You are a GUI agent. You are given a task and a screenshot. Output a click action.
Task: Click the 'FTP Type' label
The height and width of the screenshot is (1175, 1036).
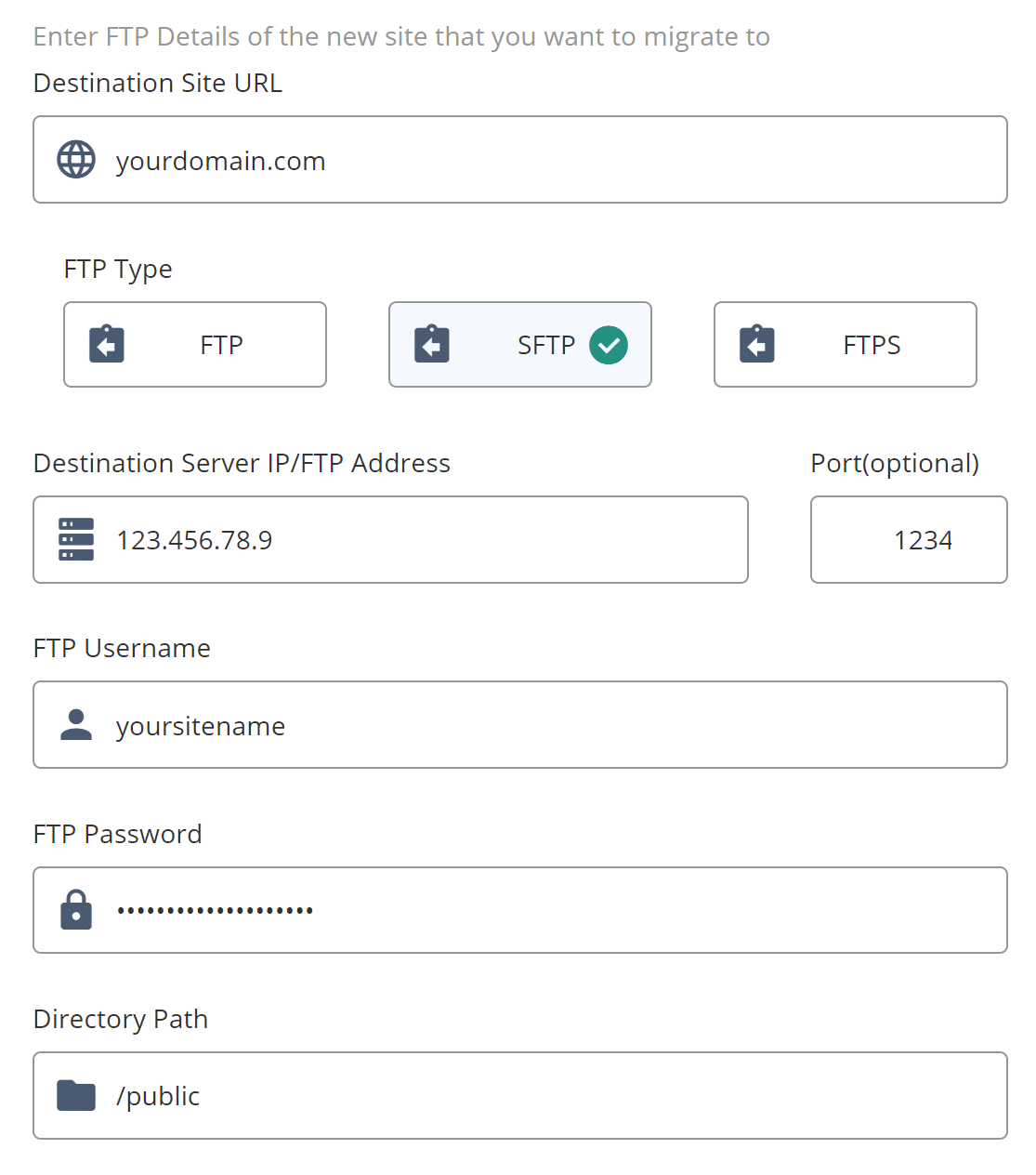coord(118,270)
